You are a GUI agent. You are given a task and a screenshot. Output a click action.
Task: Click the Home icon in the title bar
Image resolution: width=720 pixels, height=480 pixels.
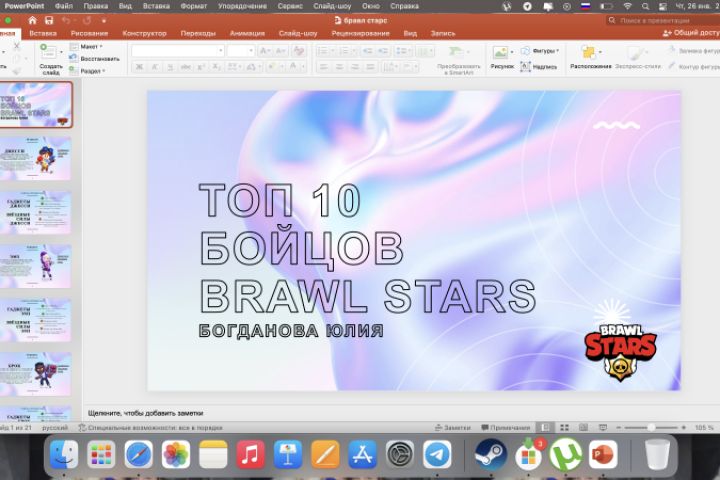(32, 20)
